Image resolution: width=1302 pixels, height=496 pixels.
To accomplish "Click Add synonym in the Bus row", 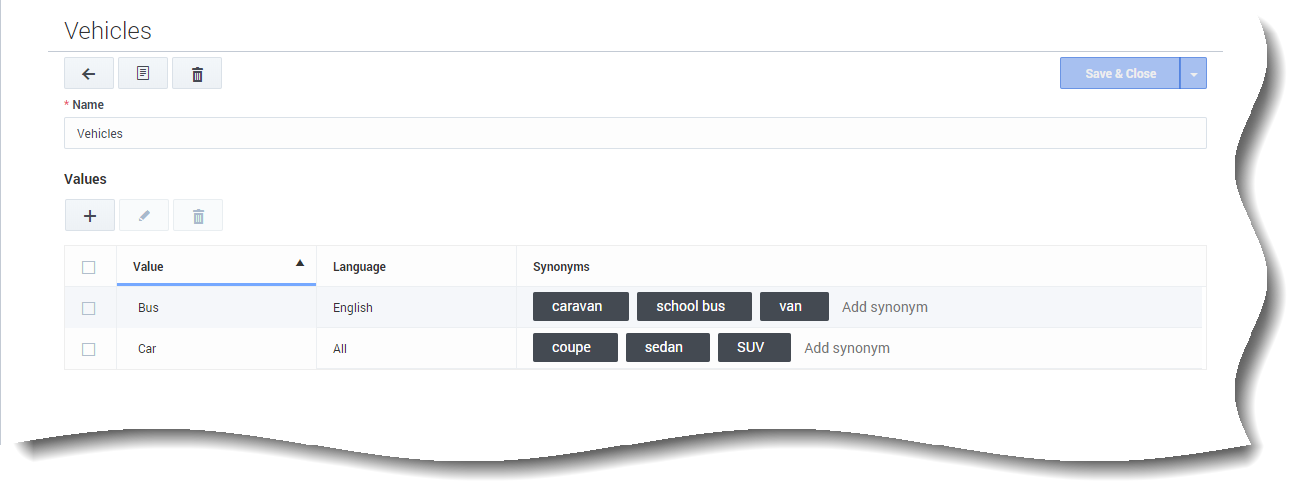I will 885,307.
